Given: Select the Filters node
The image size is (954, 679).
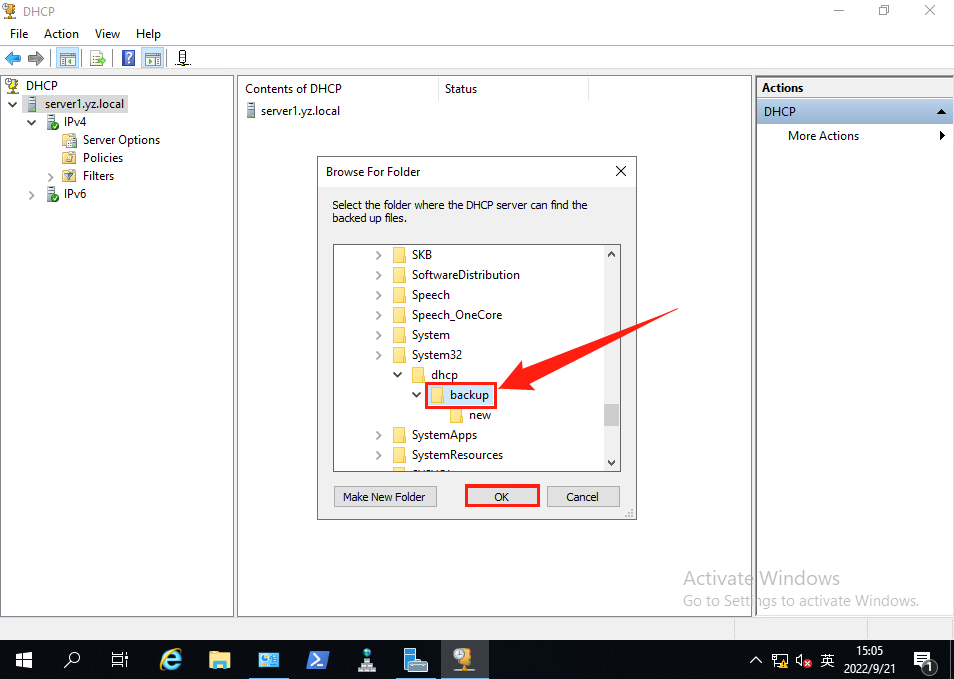Looking at the screenshot, I should pyautogui.click(x=99, y=176).
